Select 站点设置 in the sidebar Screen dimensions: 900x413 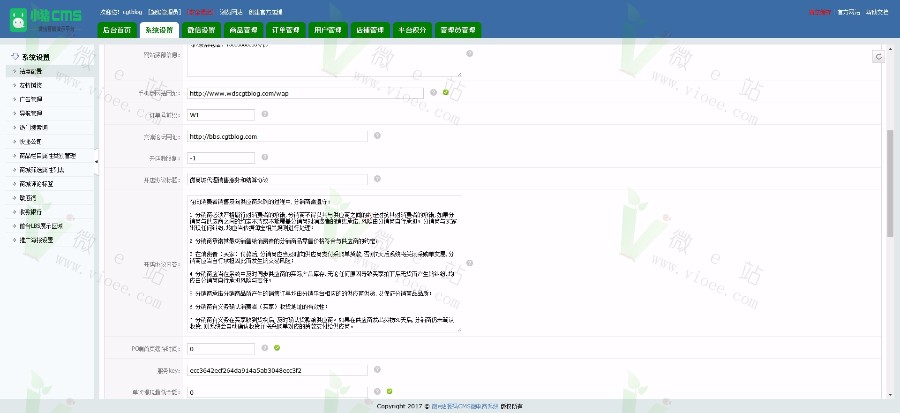(x=49, y=71)
